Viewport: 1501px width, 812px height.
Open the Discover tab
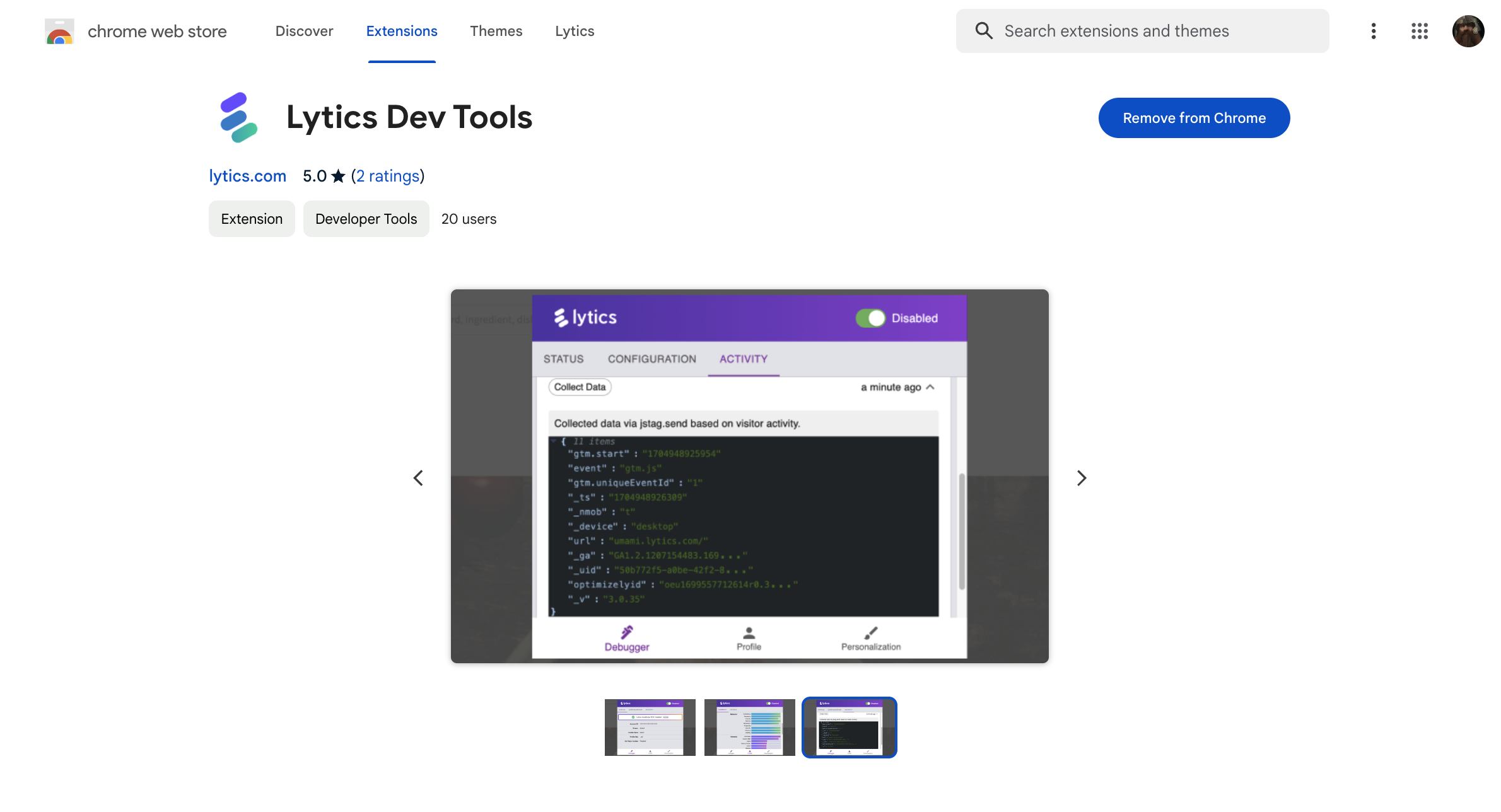click(304, 31)
